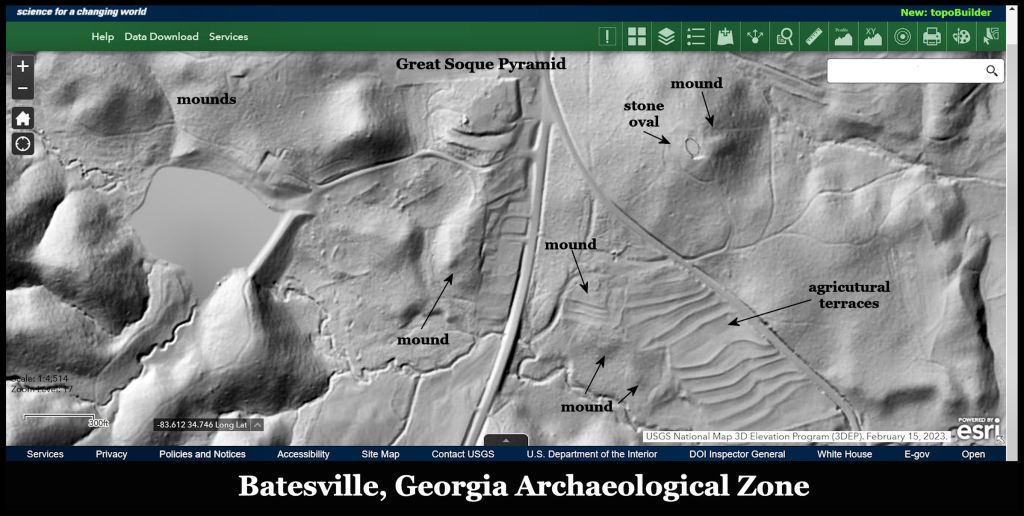
Task: Expand the Long Lat coordinate format dropdown
Action: 257,424
